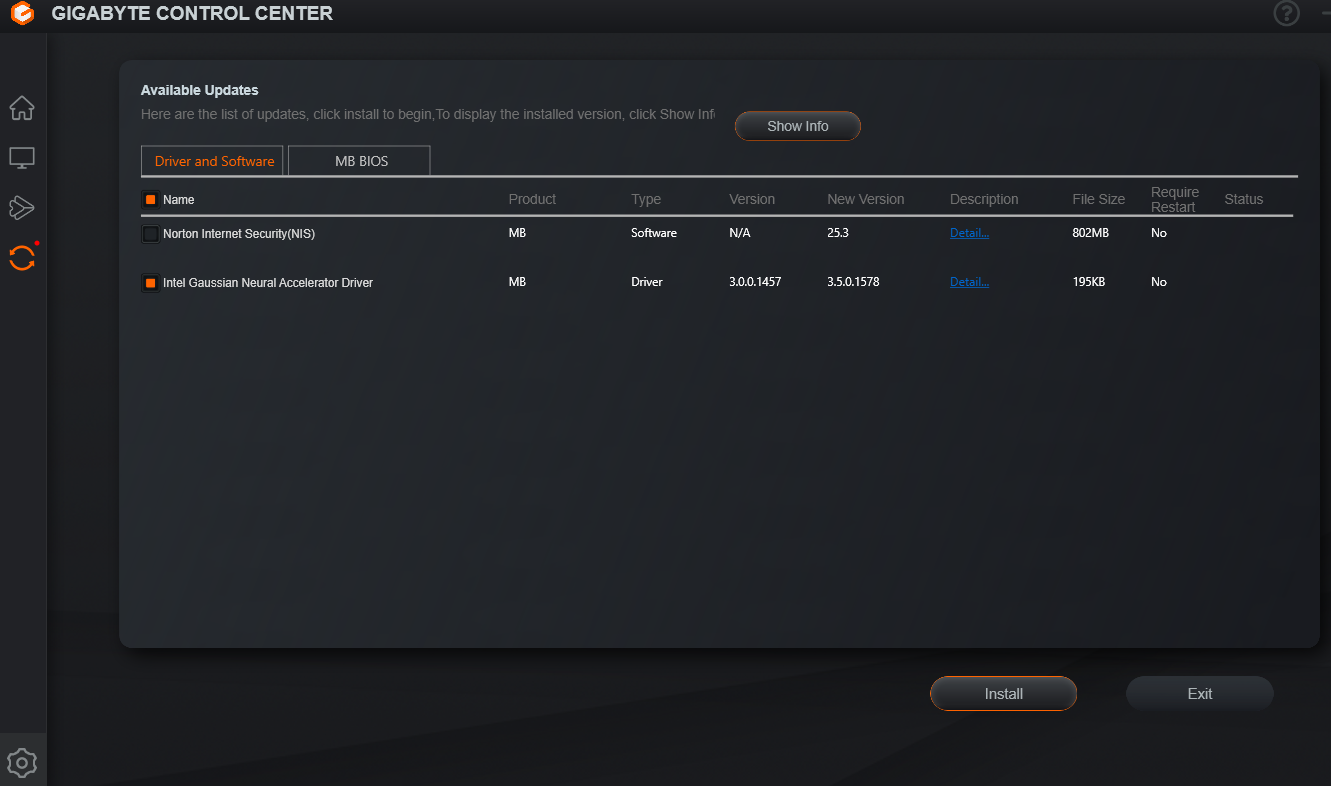Switch to the MB BIOS tab

pyautogui.click(x=360, y=161)
